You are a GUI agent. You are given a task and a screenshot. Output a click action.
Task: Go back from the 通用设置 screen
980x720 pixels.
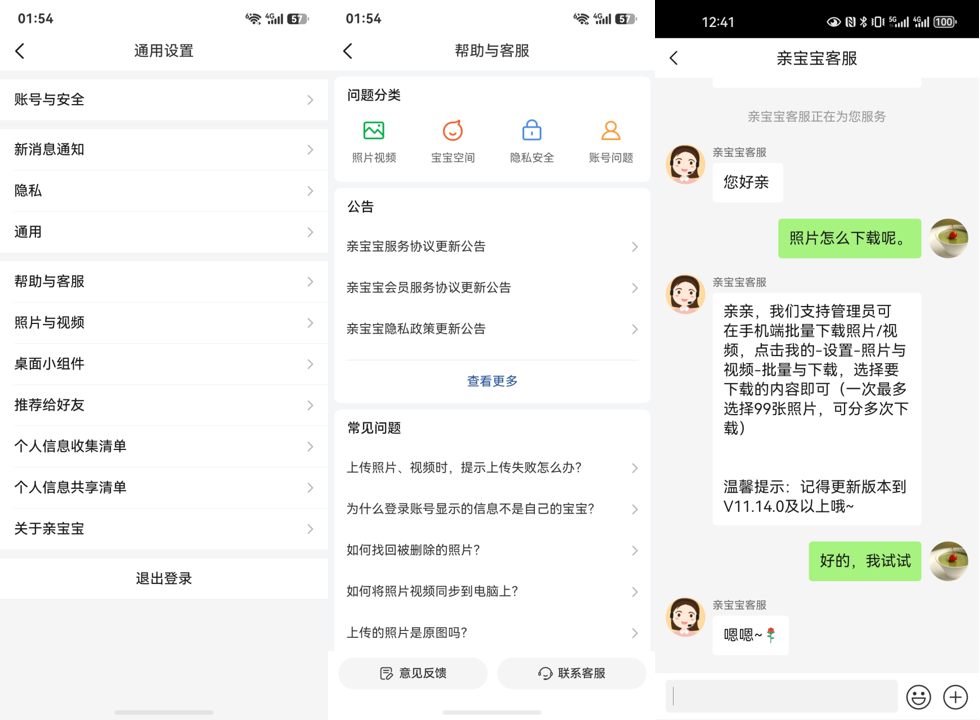coord(20,51)
